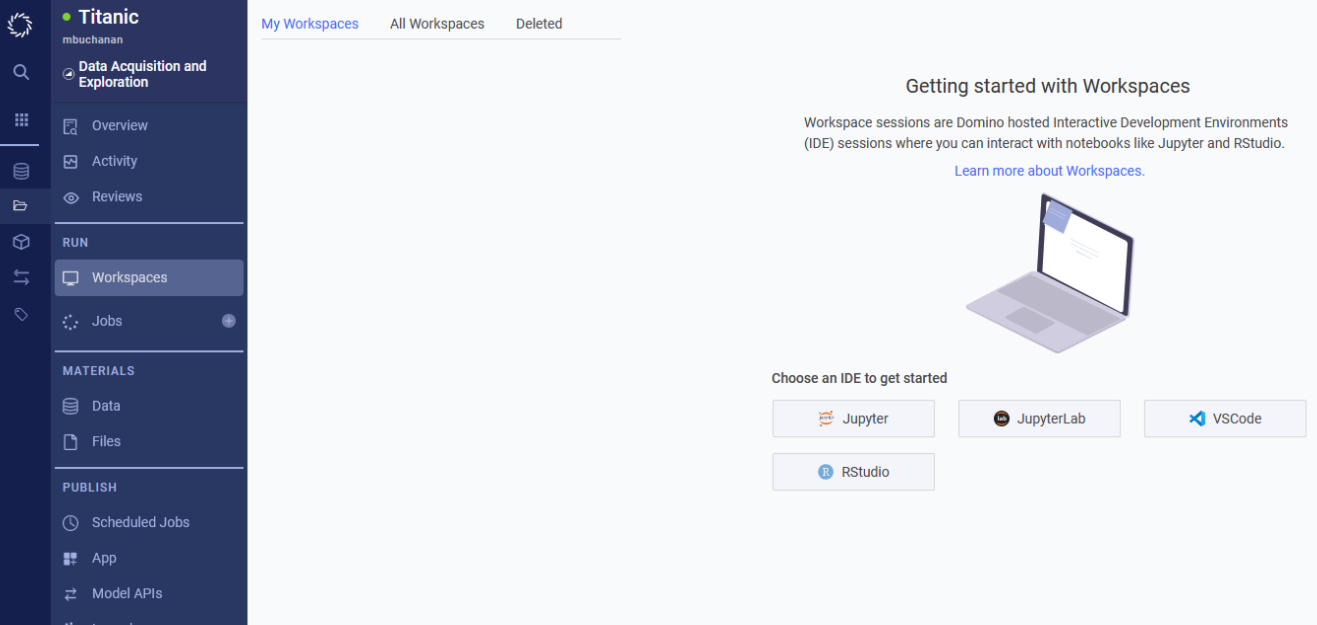
Task: Add a new job with the plus icon
Action: [x=229, y=321]
